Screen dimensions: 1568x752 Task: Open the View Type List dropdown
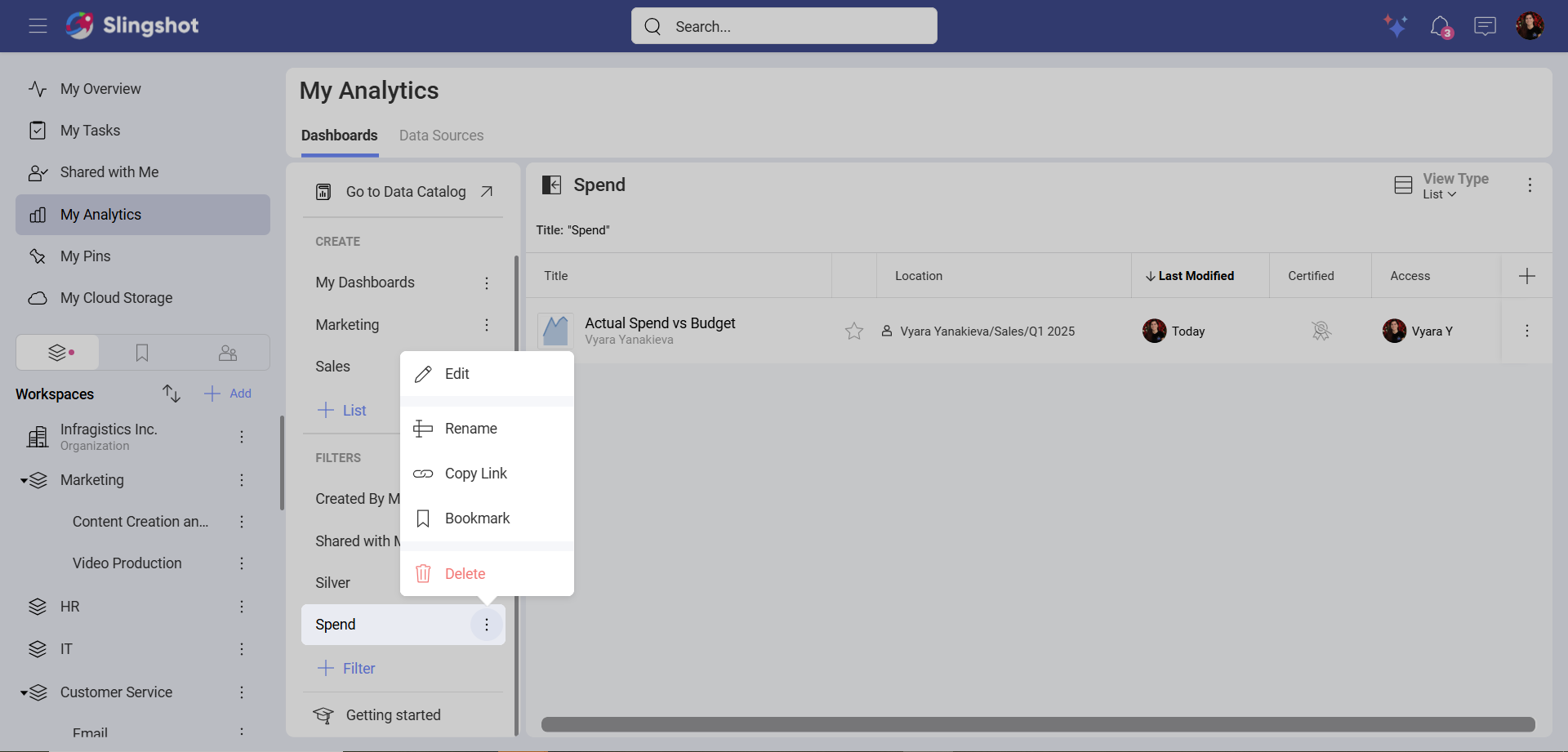coord(1439,194)
